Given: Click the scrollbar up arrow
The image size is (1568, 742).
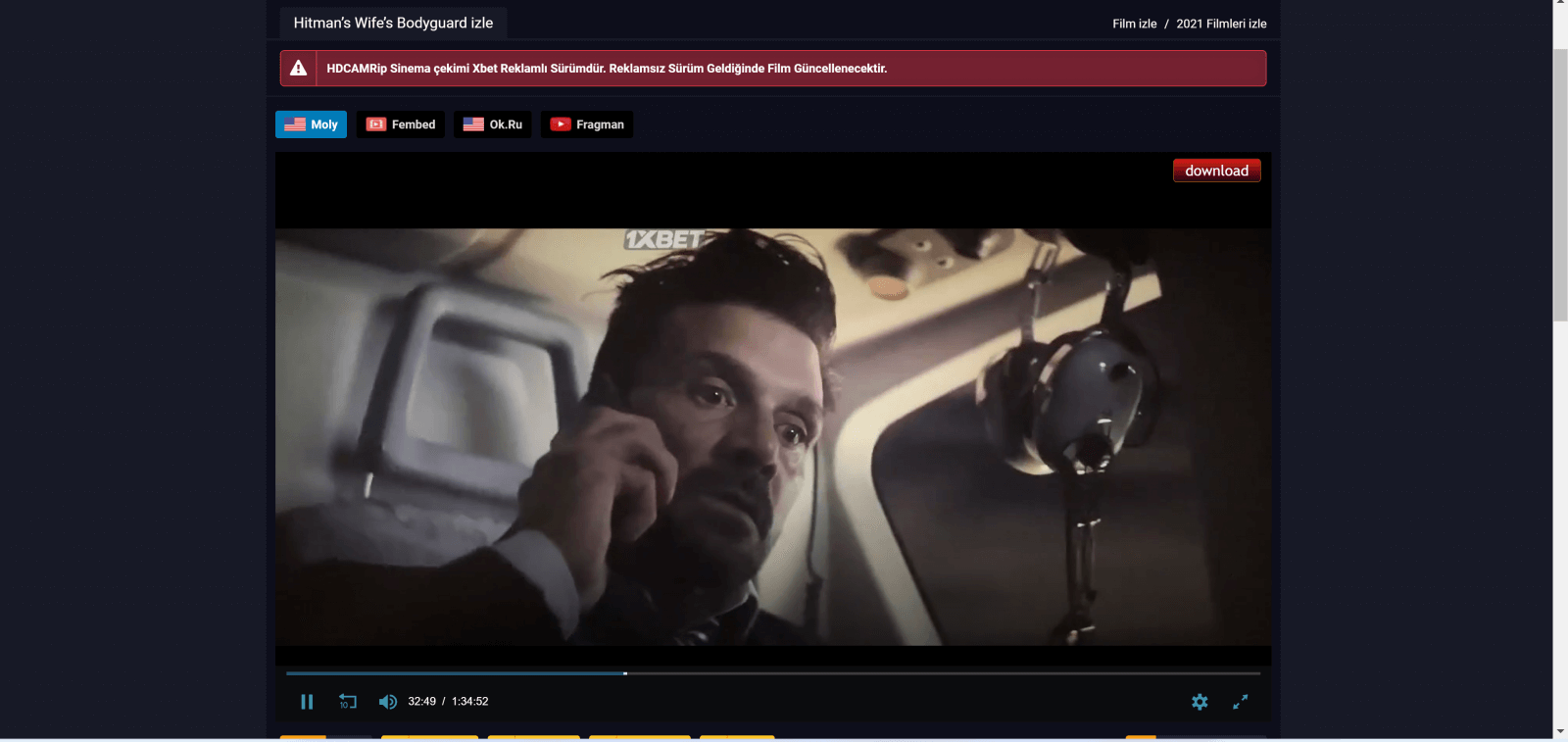Looking at the screenshot, I should [1560, 4].
